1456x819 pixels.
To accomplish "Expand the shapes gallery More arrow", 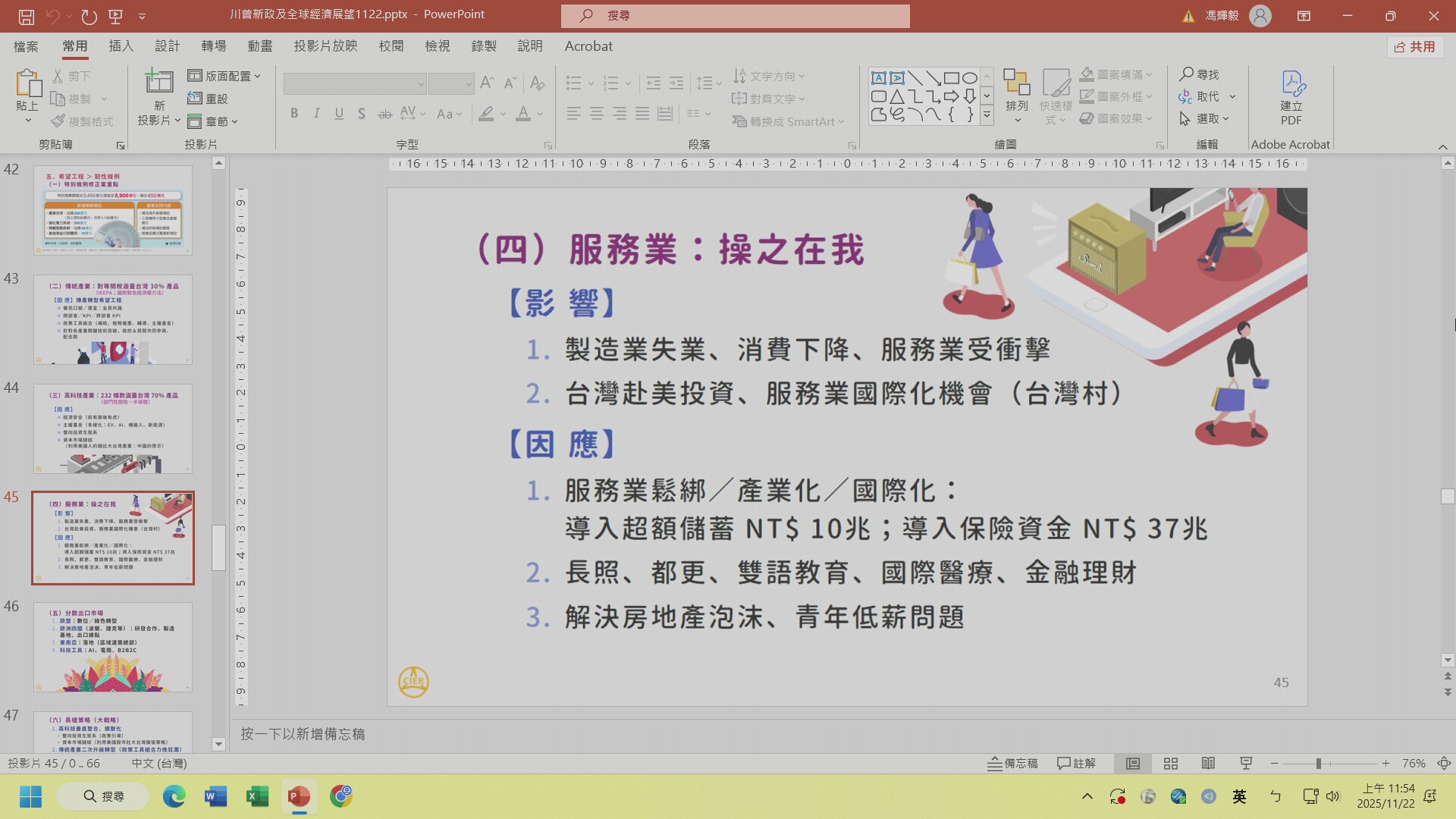I will coord(987,116).
